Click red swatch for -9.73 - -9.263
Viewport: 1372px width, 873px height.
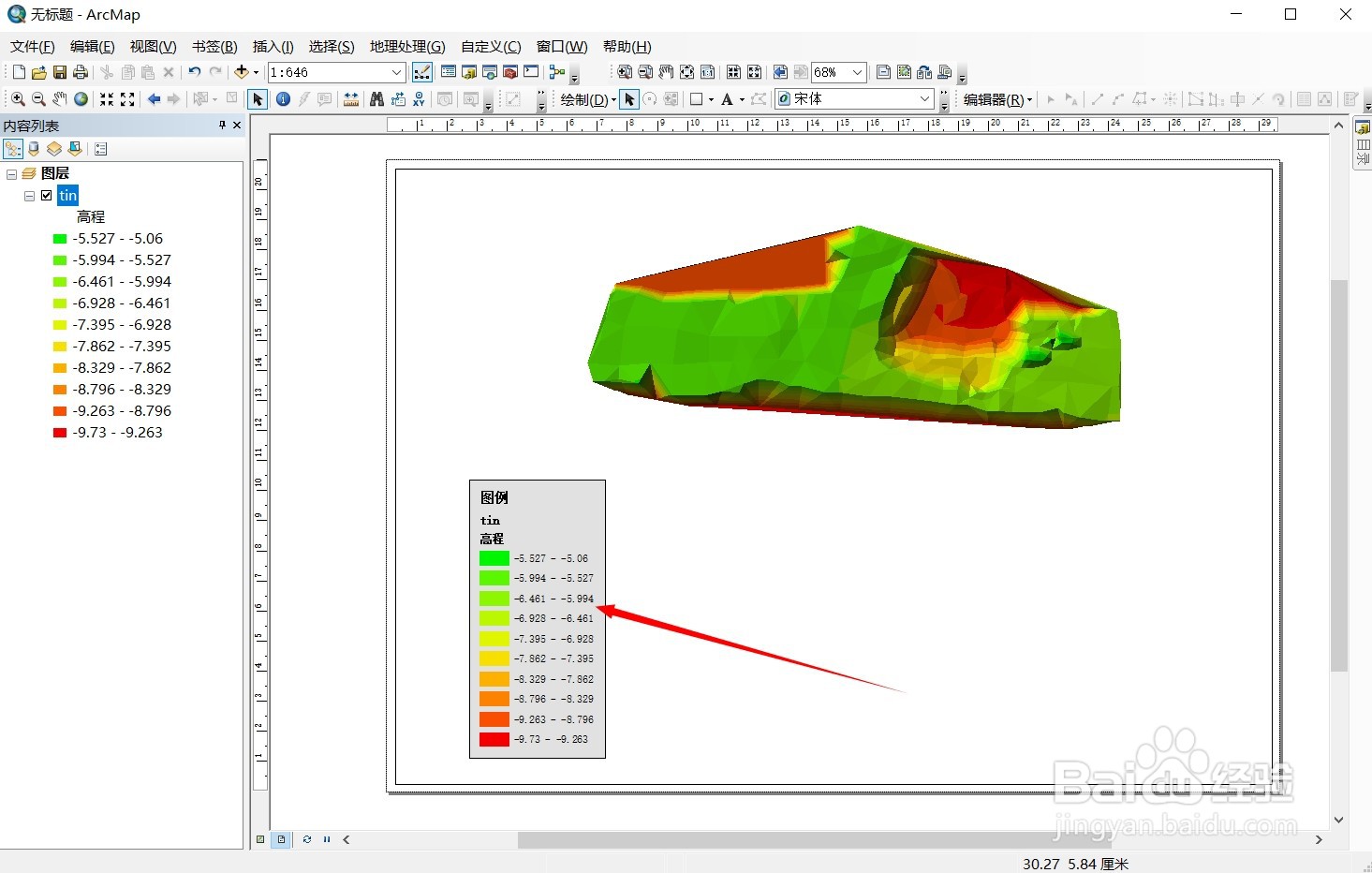[x=60, y=433]
